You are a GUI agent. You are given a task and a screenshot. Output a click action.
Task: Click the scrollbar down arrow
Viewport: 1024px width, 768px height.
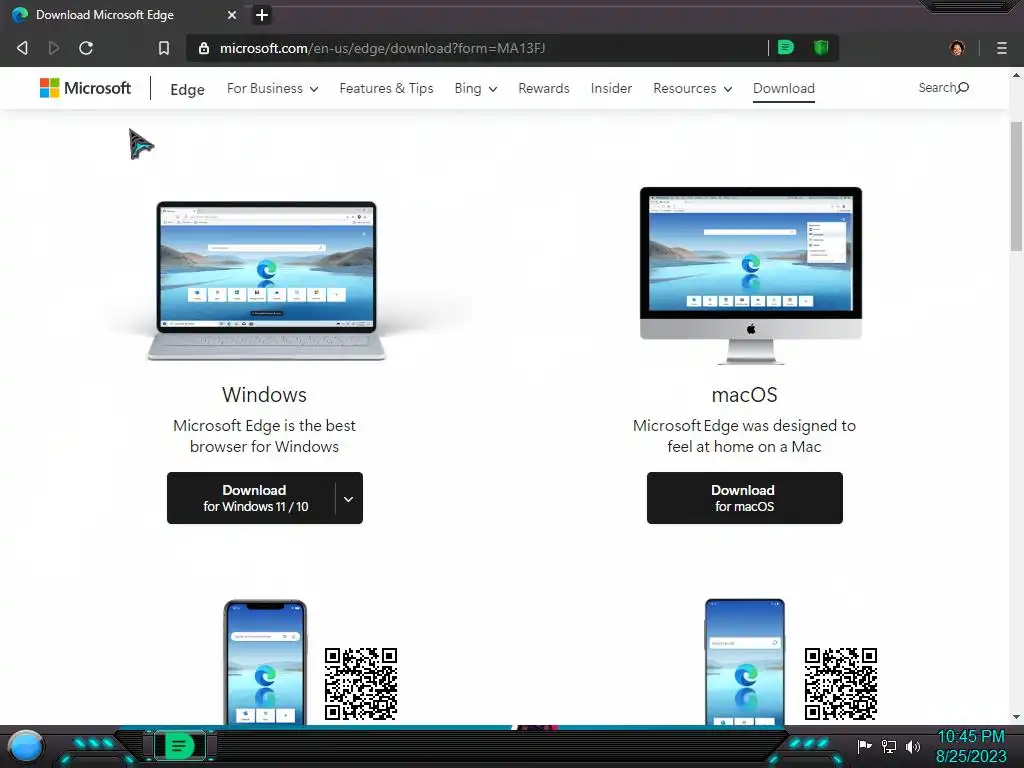pyautogui.click(x=1016, y=717)
